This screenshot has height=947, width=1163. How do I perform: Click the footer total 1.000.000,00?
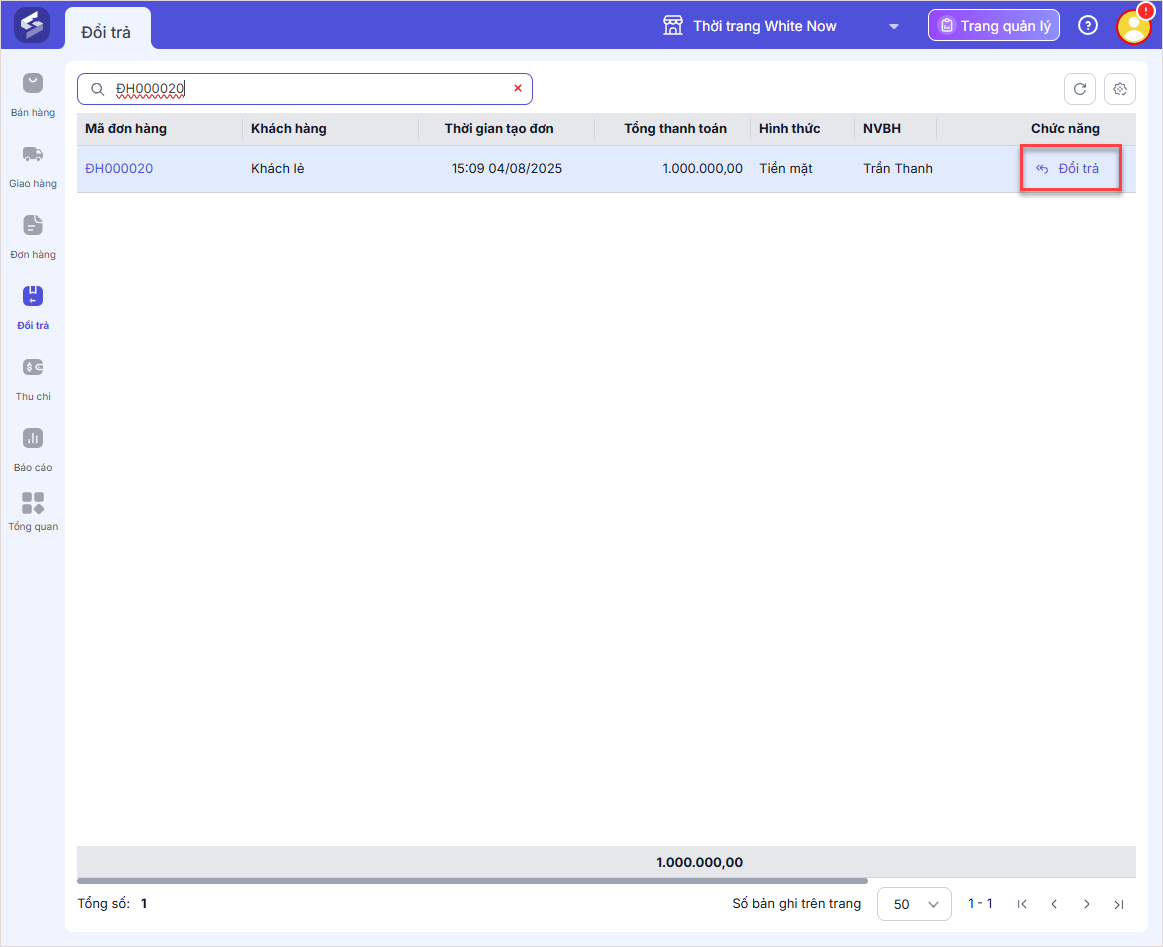pos(699,862)
